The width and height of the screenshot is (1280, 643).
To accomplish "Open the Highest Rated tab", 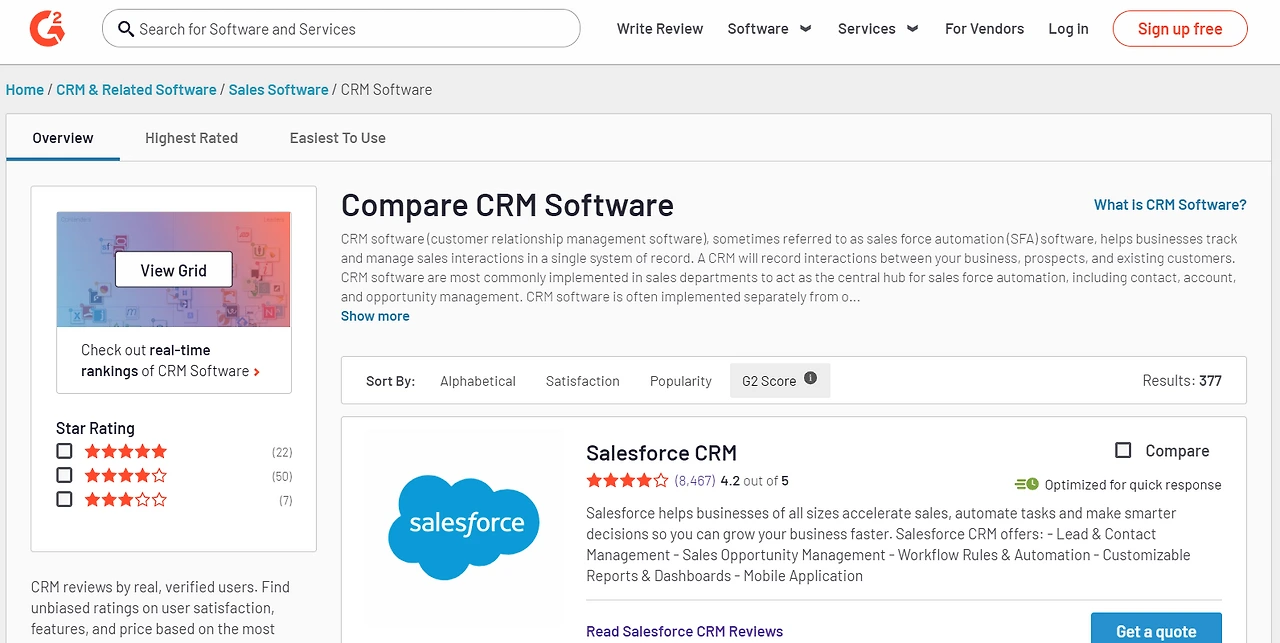I will pos(191,138).
